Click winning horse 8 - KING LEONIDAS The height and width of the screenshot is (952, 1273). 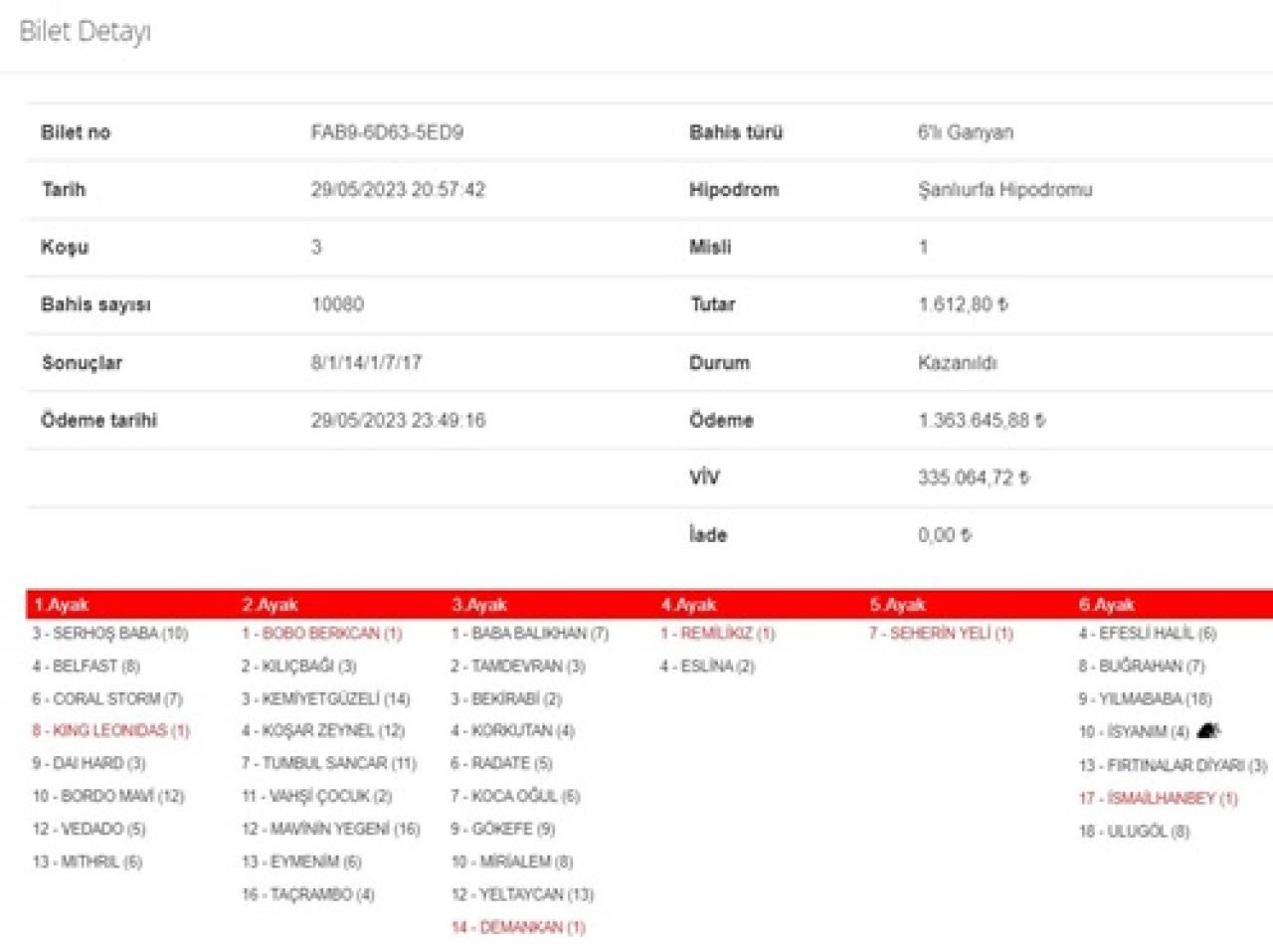click(x=110, y=730)
